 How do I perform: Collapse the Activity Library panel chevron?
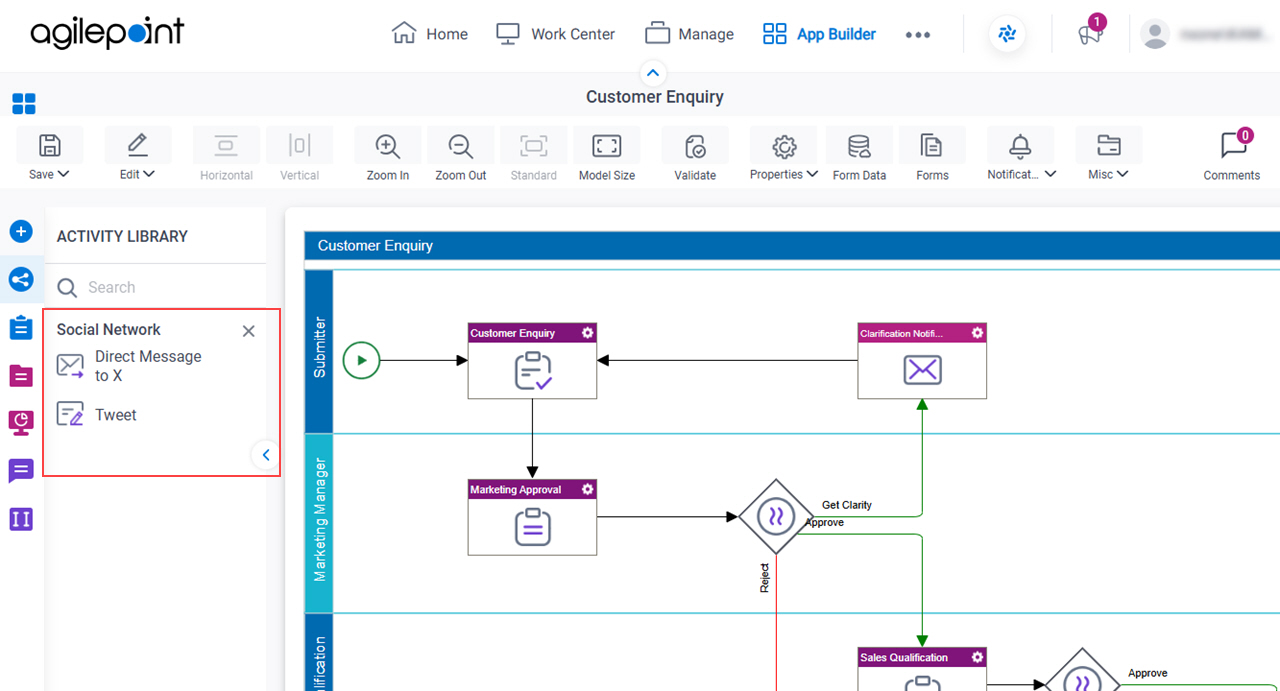coord(265,455)
